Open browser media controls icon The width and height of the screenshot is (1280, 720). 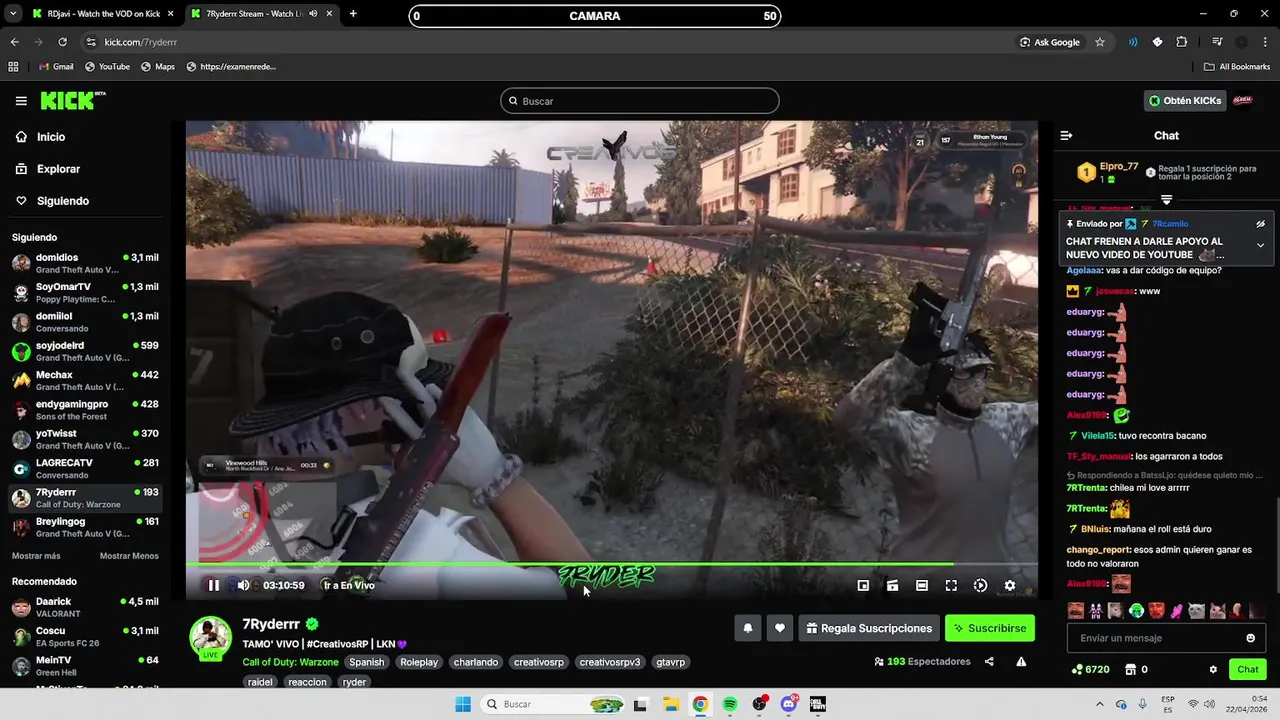(x=1217, y=42)
